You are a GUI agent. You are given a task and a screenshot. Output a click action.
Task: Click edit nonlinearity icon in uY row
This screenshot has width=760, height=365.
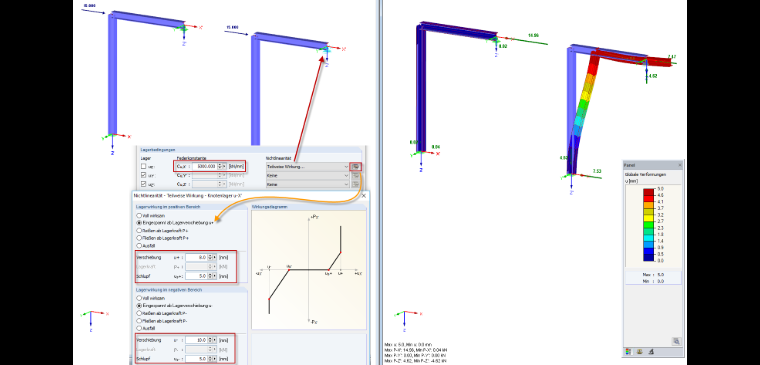pos(355,175)
